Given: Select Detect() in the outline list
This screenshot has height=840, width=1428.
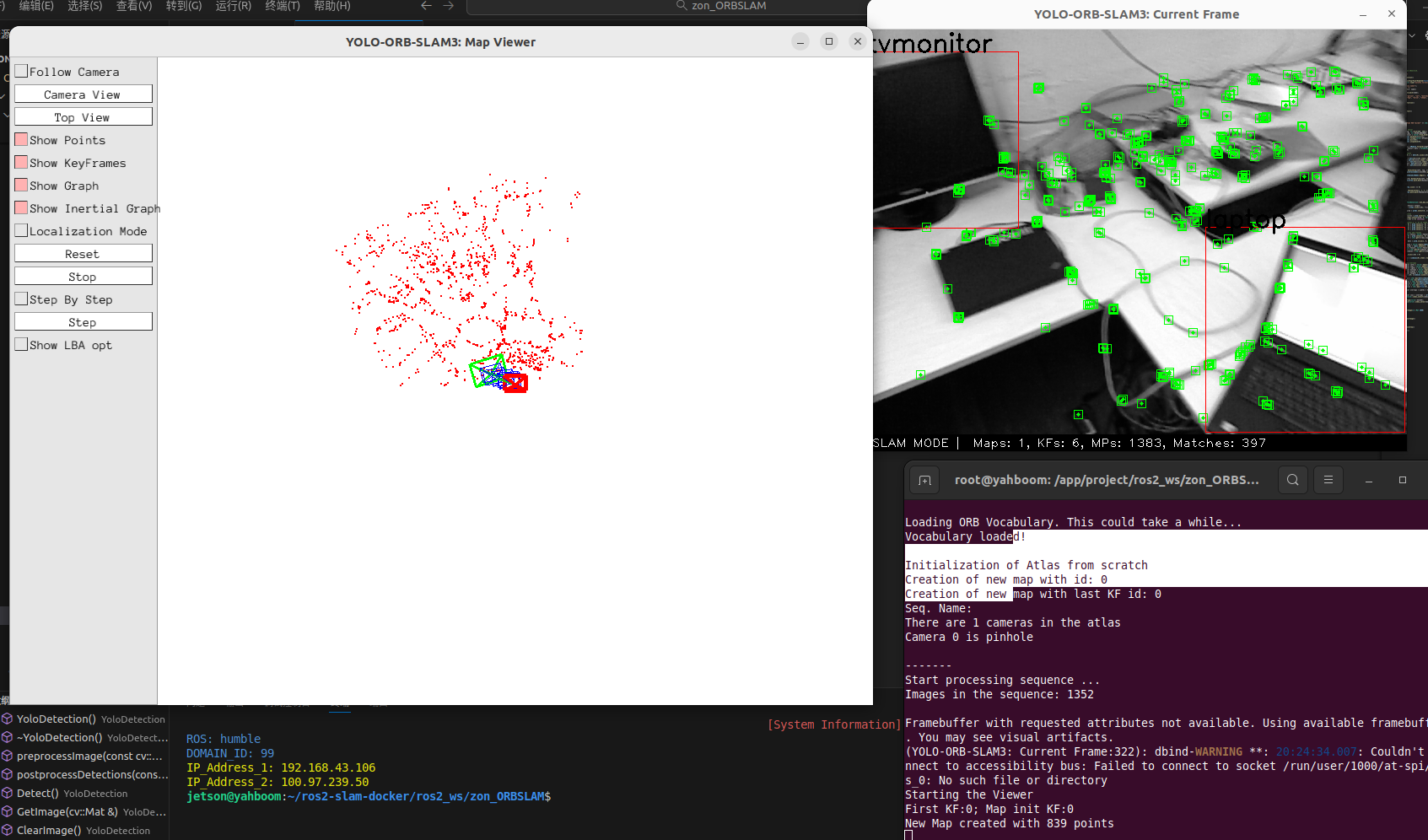Looking at the screenshot, I should (84, 793).
